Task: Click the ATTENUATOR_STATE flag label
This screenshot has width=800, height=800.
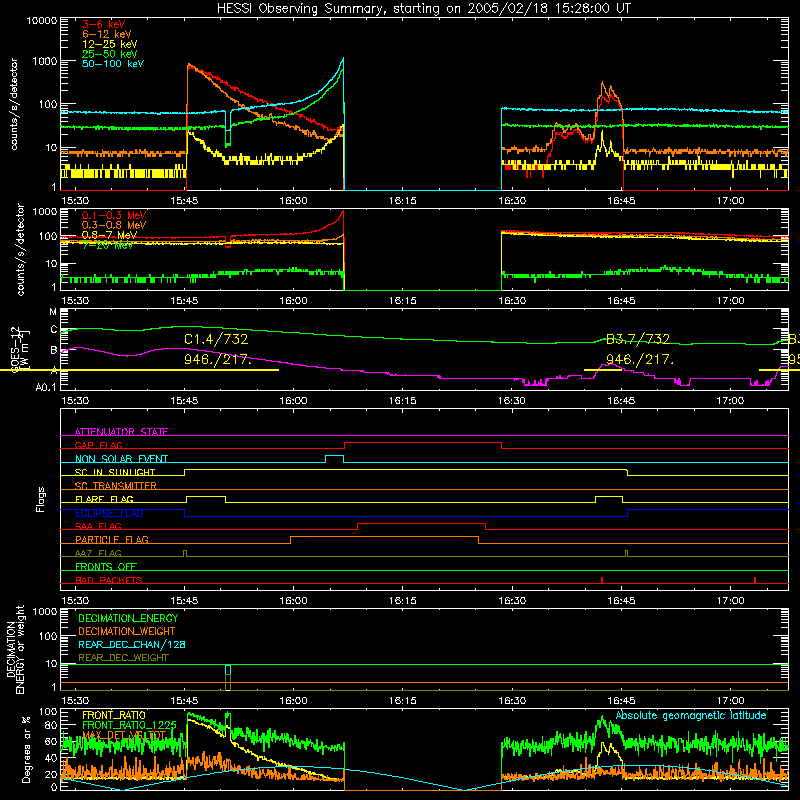Action: (x=121, y=432)
